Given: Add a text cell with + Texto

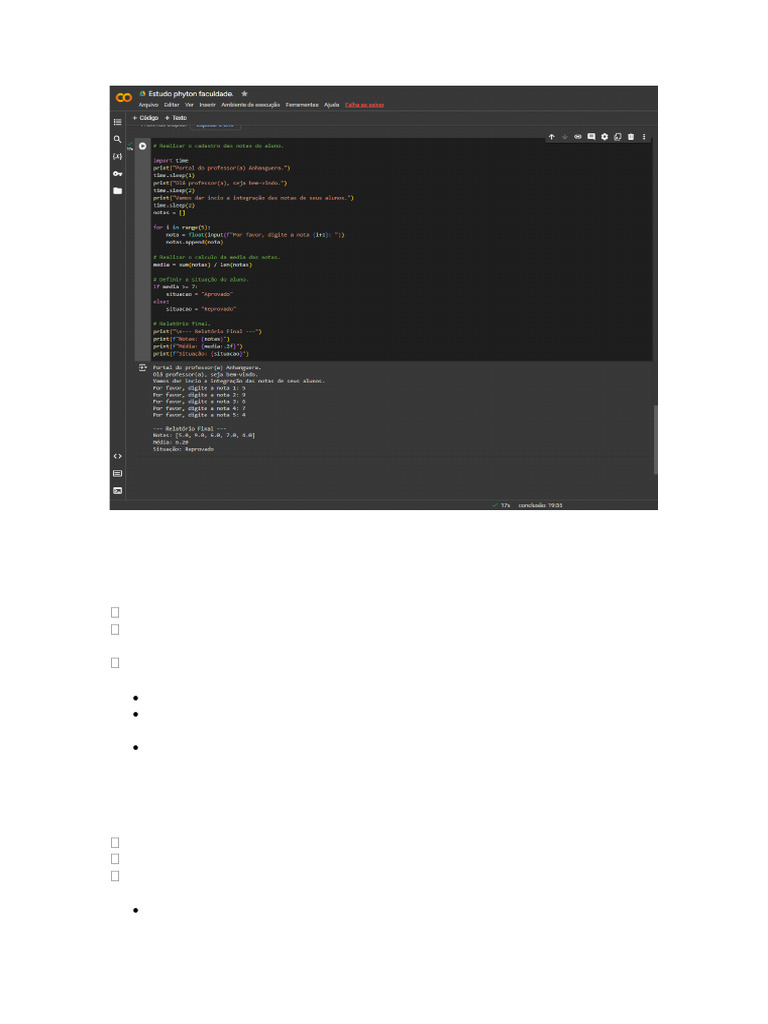Looking at the screenshot, I should (x=176, y=118).
